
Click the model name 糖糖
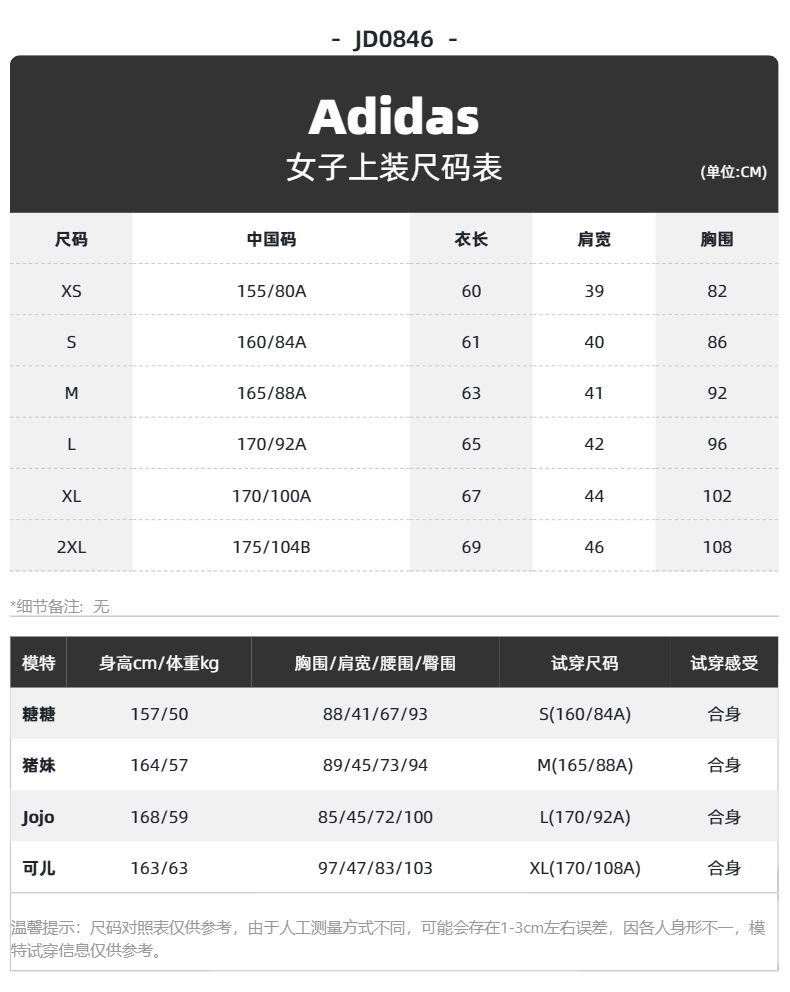[x=38, y=714]
